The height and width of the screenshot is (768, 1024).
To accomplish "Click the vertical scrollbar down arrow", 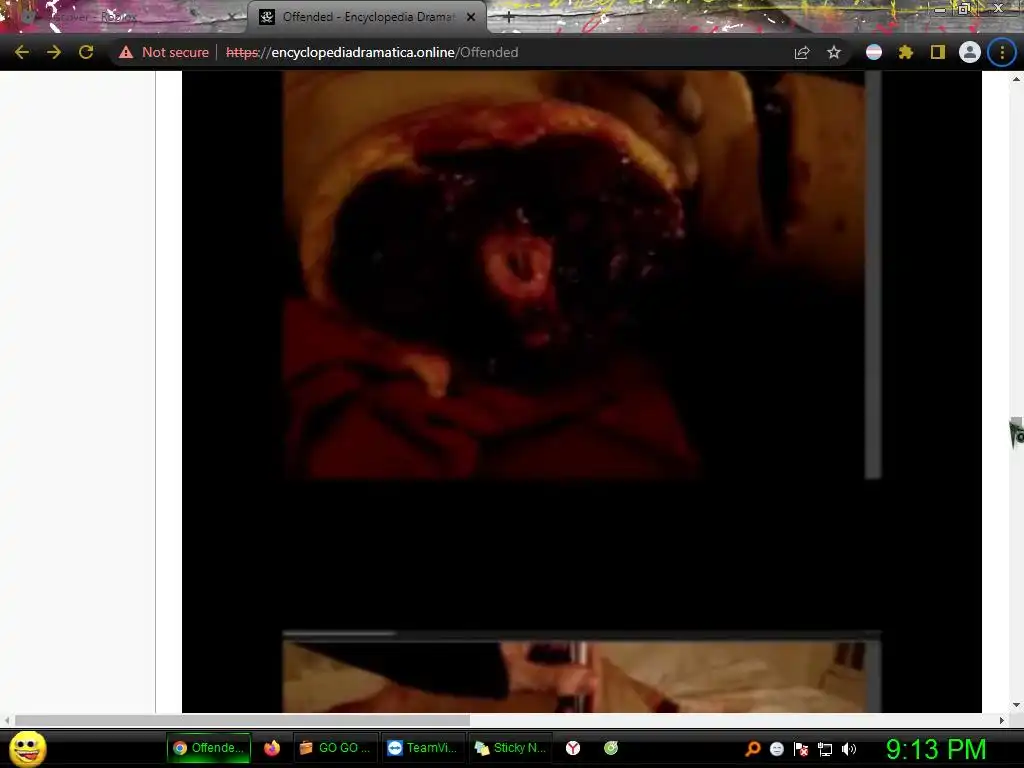I will pyautogui.click(x=1016, y=705).
